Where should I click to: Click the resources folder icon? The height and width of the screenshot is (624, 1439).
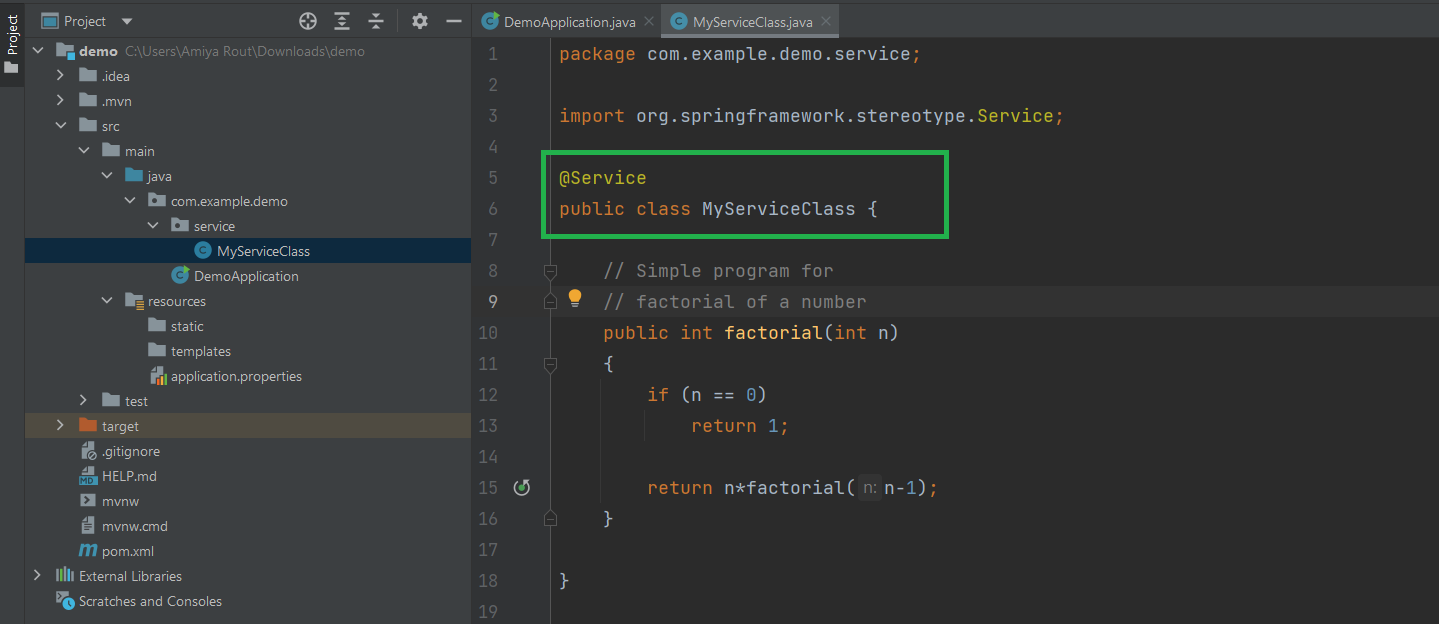coord(134,300)
